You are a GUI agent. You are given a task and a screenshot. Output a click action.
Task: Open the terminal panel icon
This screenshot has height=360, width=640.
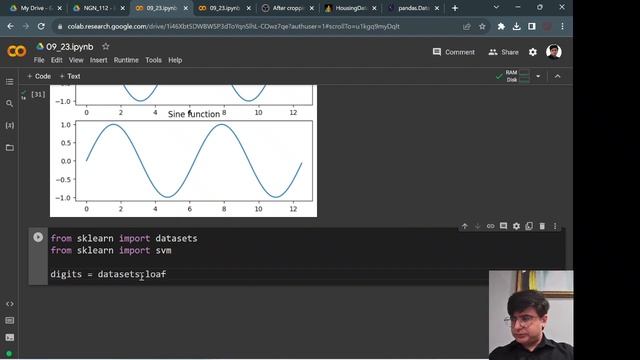(9, 337)
